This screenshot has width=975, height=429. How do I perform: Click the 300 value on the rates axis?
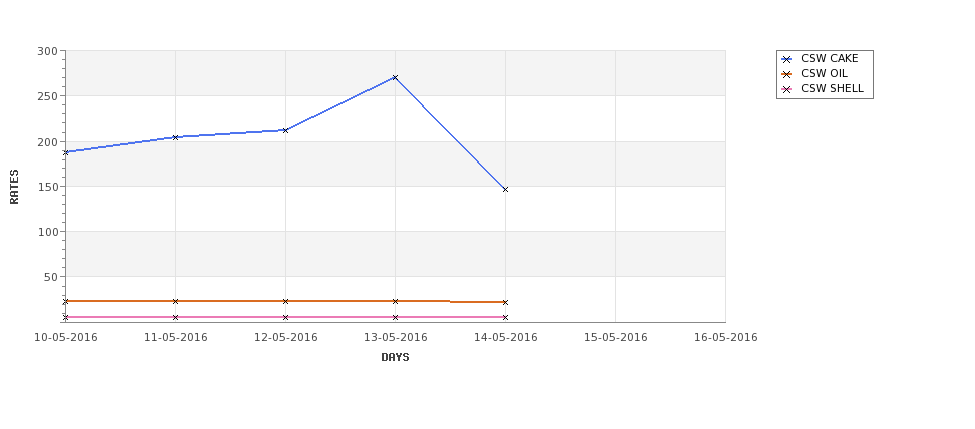coord(47,51)
